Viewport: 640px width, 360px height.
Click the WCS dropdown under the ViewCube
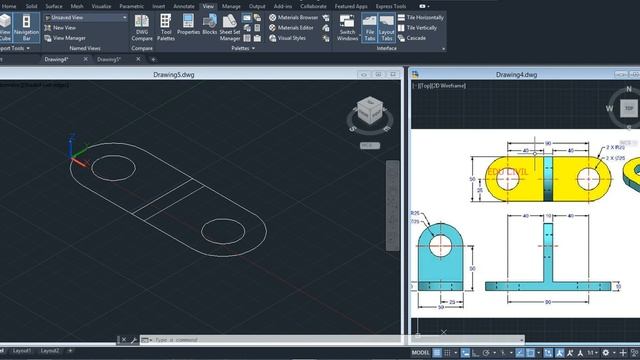pyautogui.click(x=370, y=145)
